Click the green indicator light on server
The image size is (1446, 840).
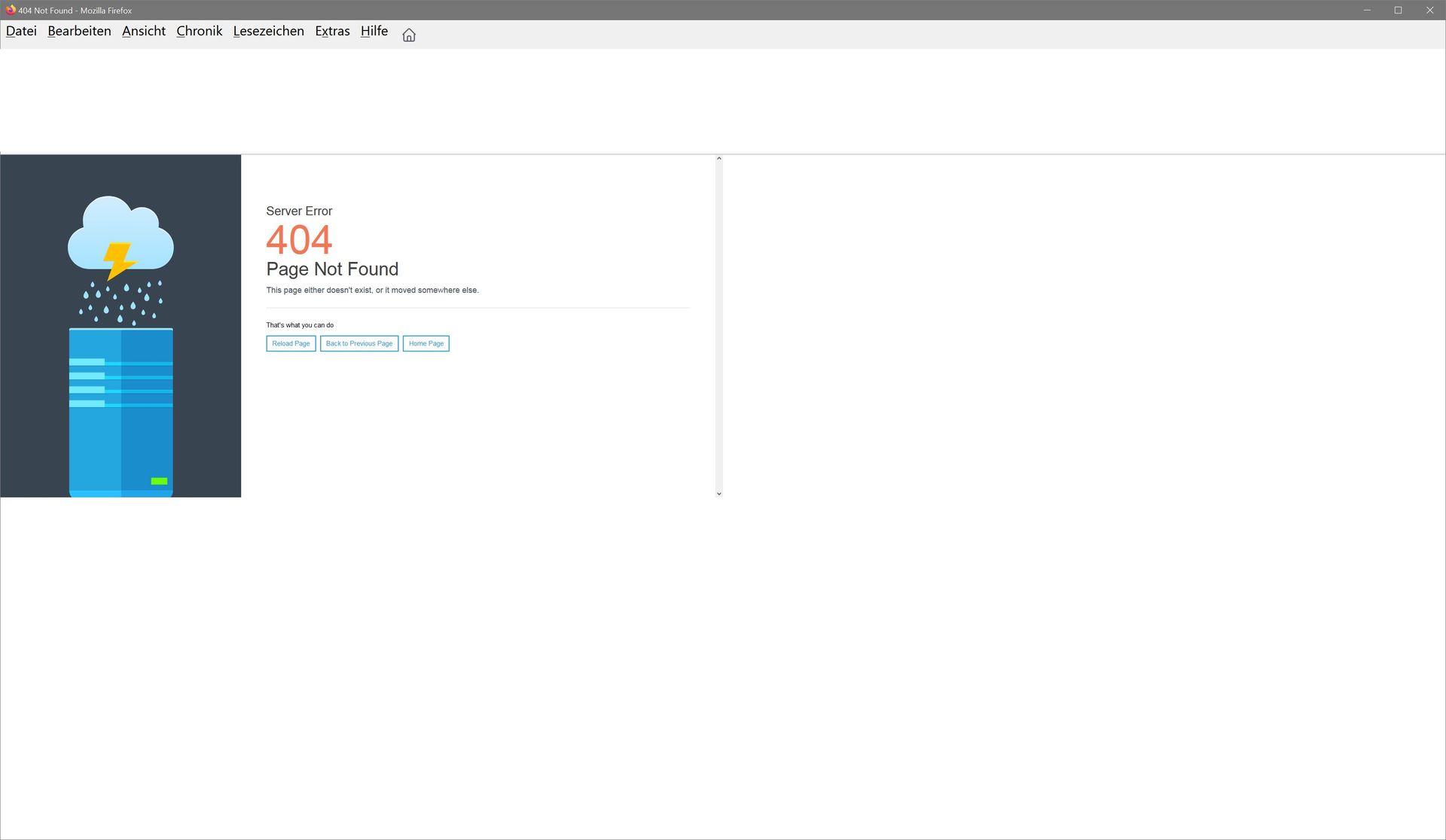[x=159, y=481]
